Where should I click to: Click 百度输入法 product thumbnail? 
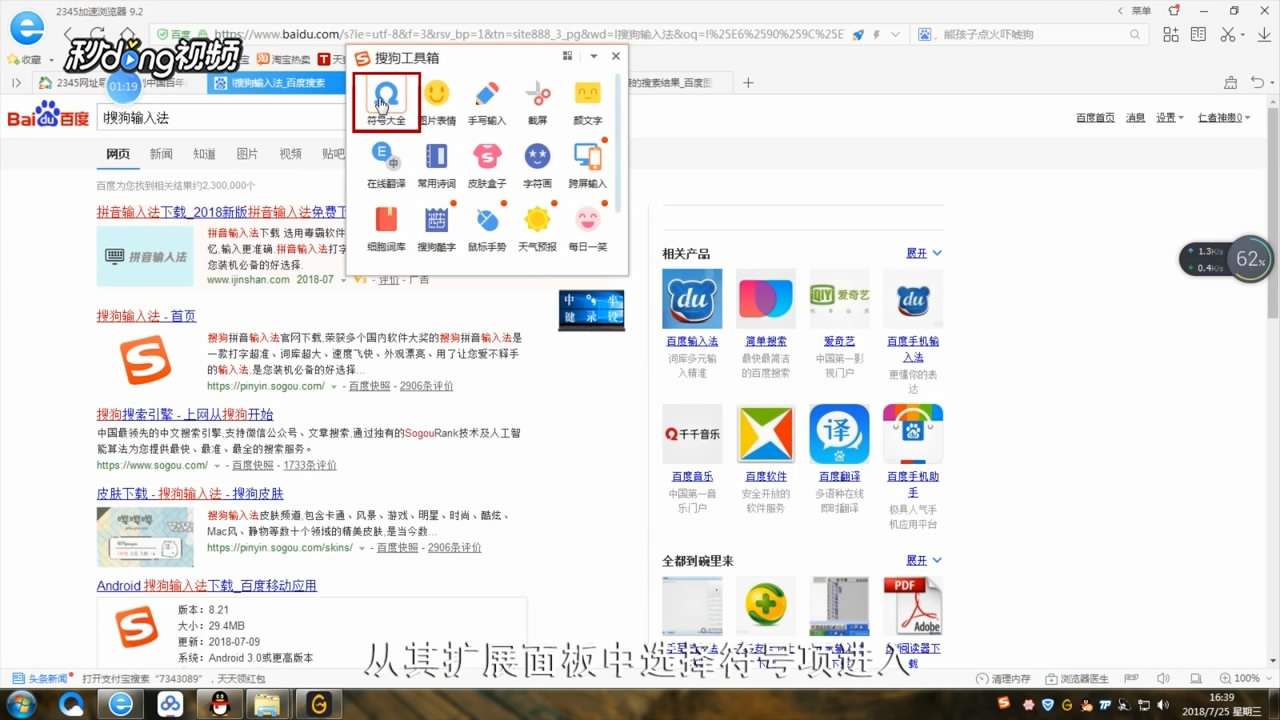(692, 298)
